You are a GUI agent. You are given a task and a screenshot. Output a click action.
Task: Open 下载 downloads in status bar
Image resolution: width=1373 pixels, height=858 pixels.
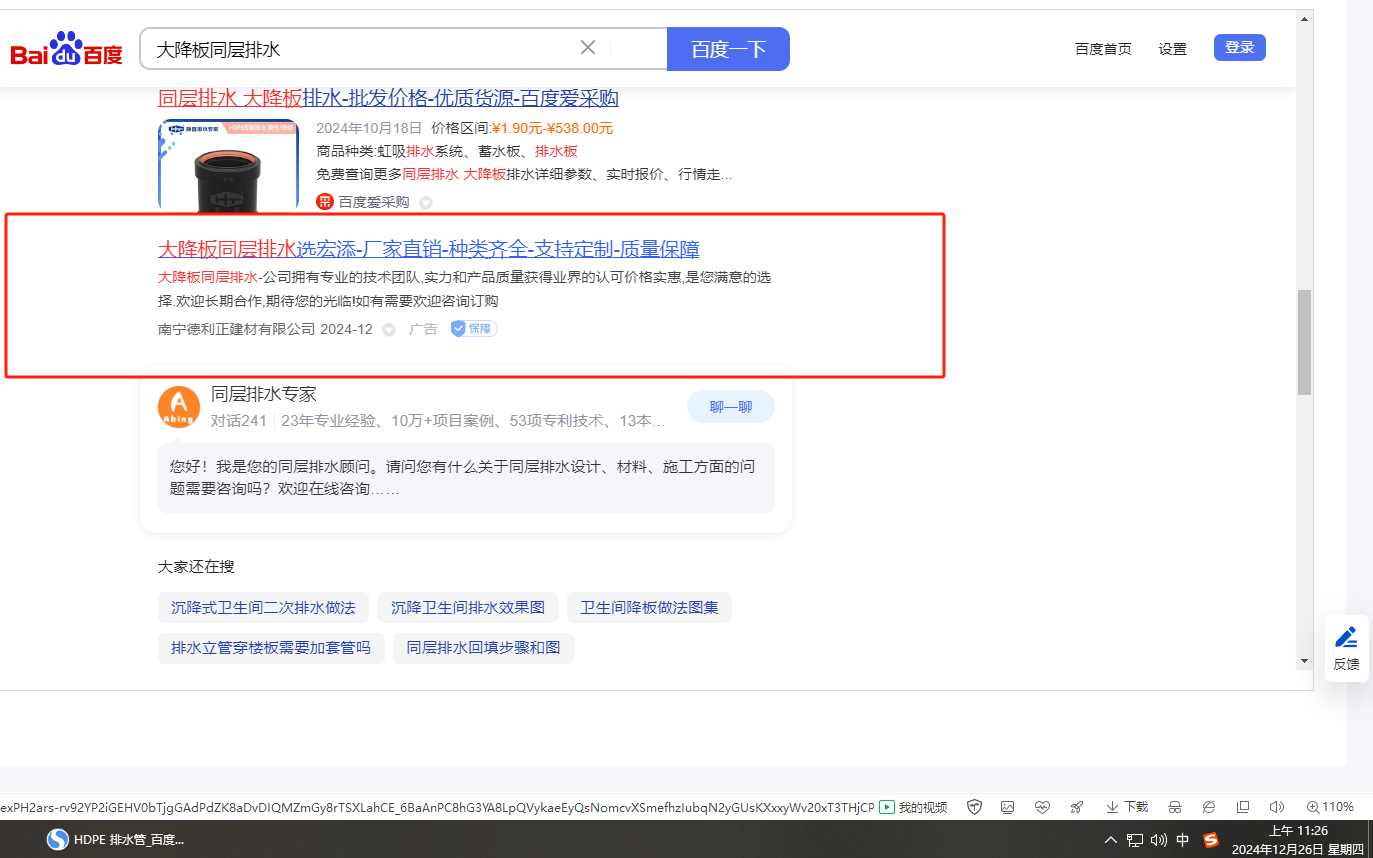coord(1126,807)
